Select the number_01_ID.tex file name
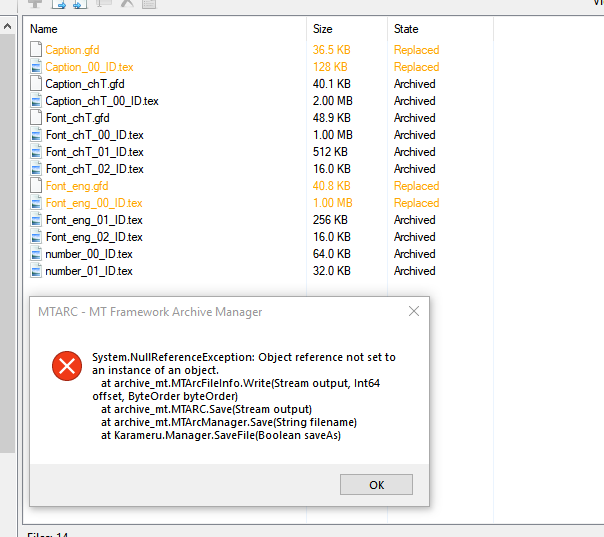This screenshot has height=537, width=604. coord(89,271)
